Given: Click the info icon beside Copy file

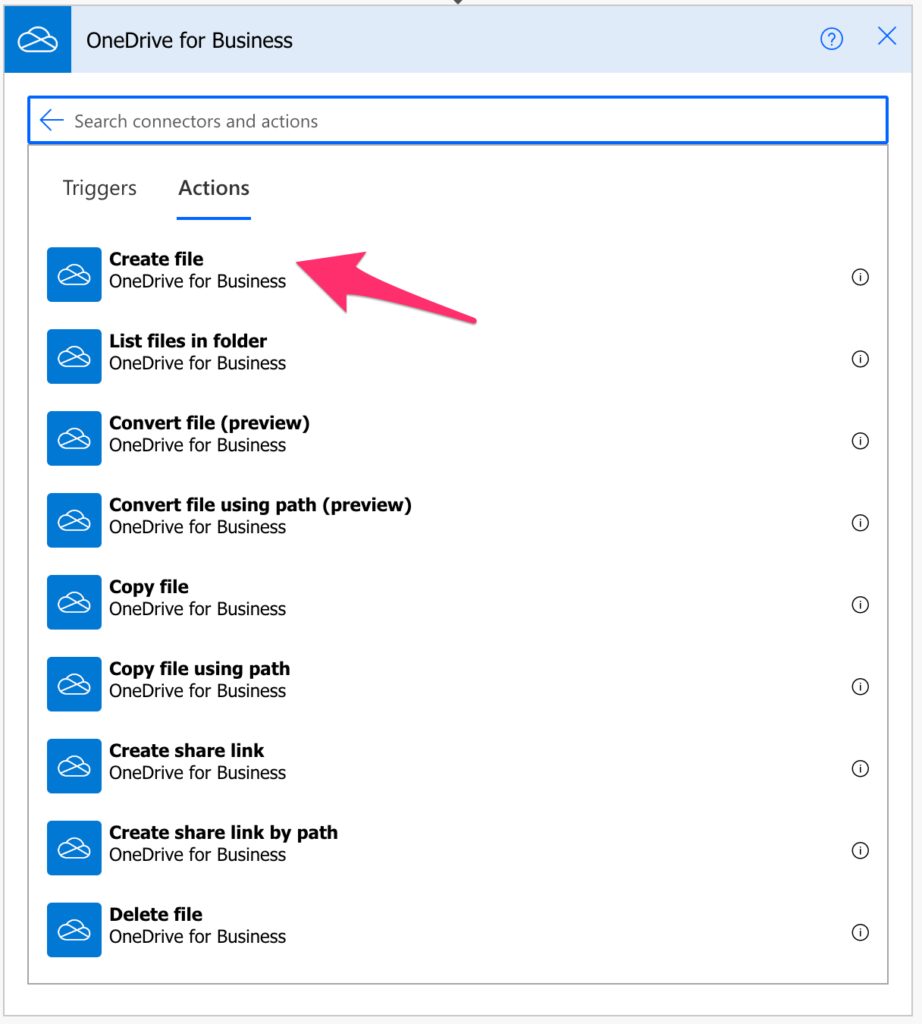Looking at the screenshot, I should point(860,605).
